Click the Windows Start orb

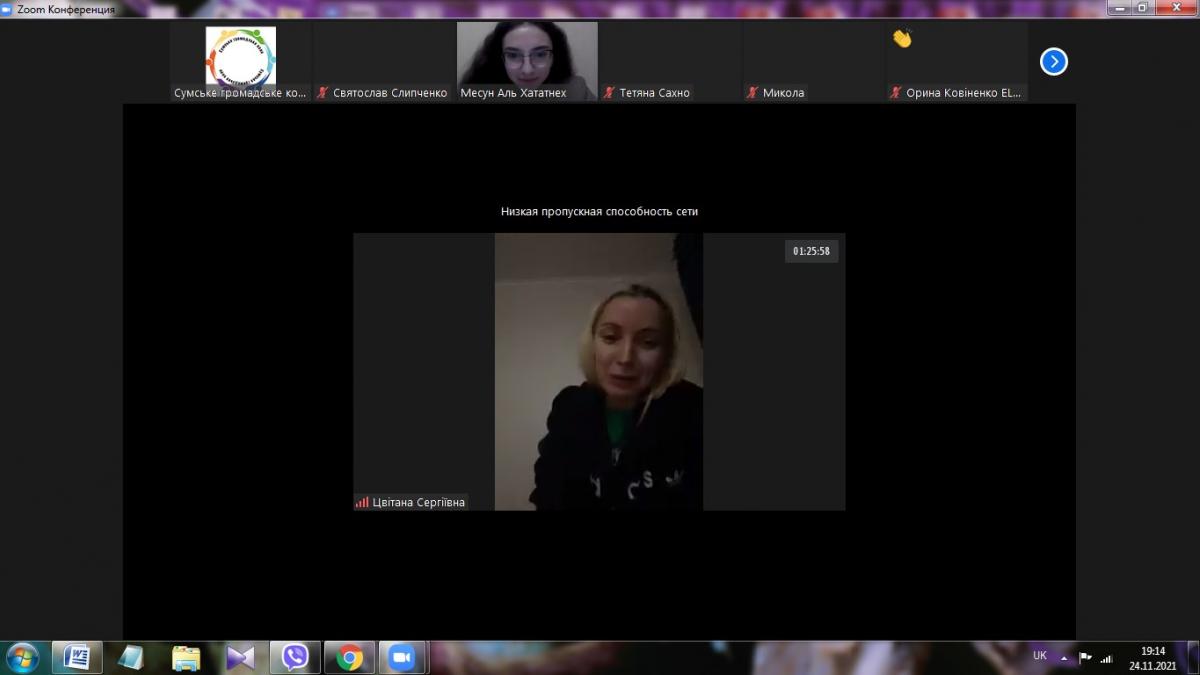[22, 657]
